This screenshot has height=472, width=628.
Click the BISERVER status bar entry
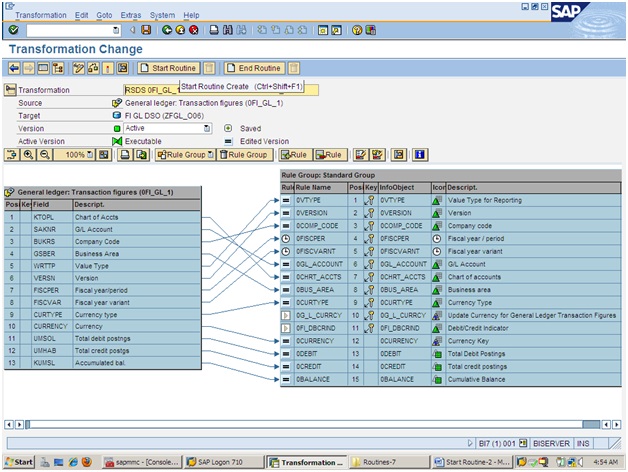[551, 443]
